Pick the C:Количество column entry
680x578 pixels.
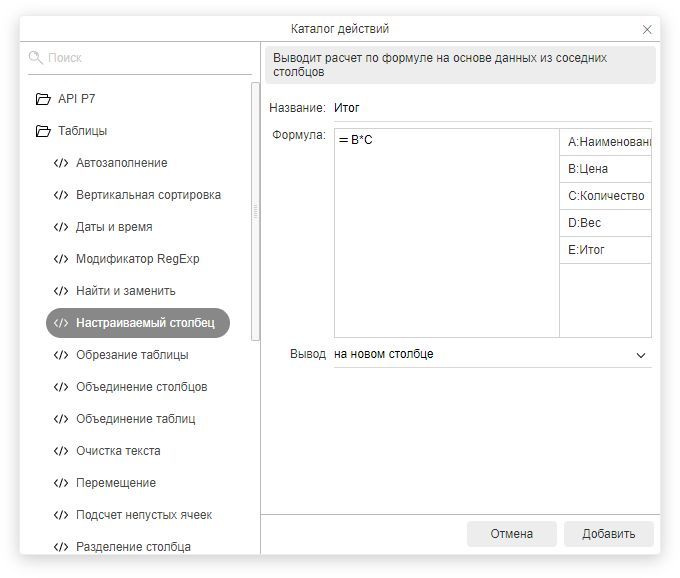tap(604, 196)
